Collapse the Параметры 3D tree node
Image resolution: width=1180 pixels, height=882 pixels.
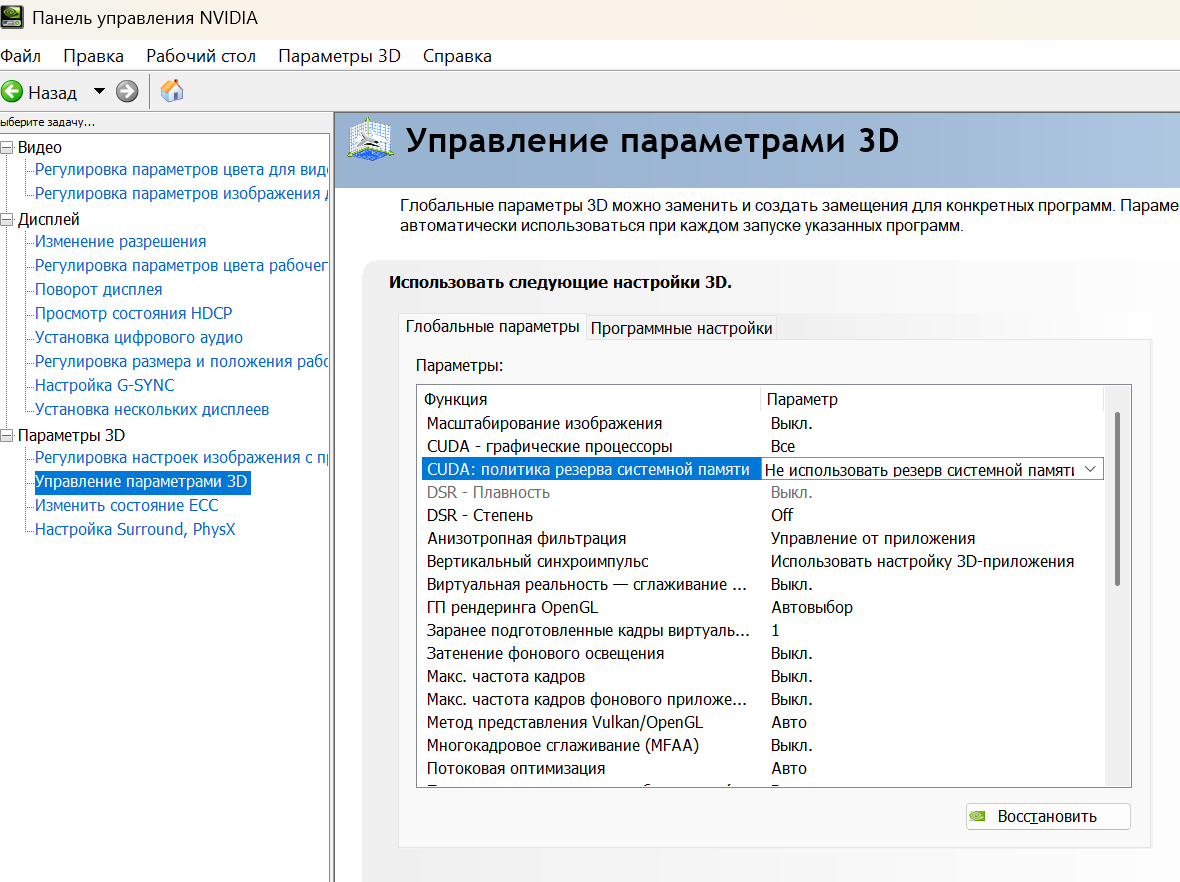[7, 436]
